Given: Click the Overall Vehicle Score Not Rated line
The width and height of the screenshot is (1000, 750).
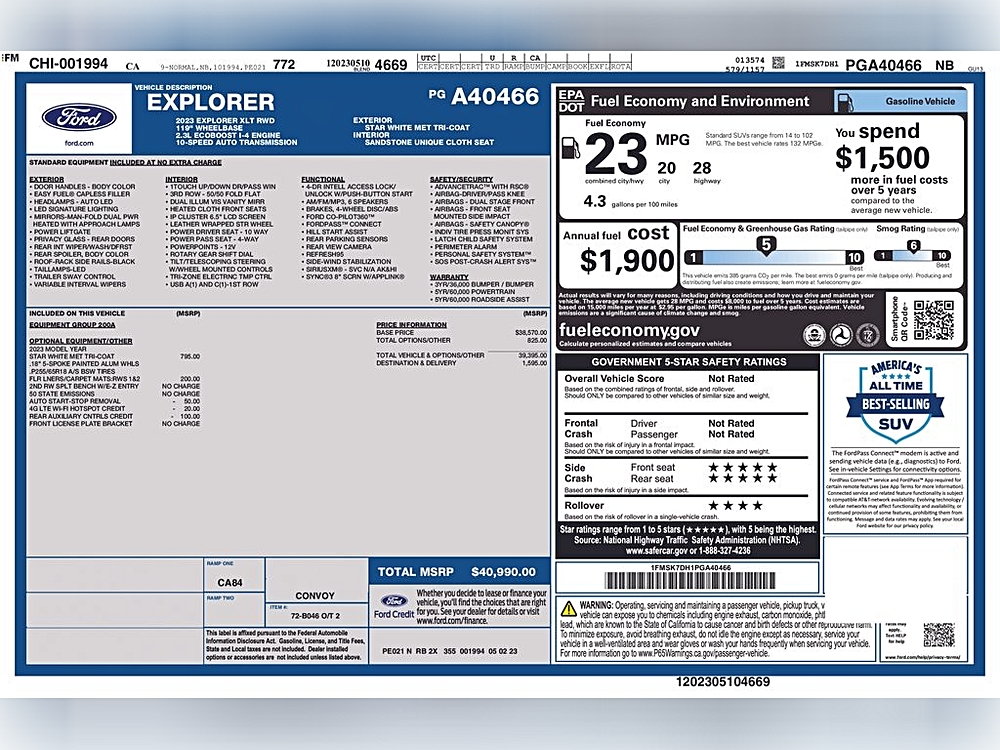Looking at the screenshot, I should tap(659, 379).
